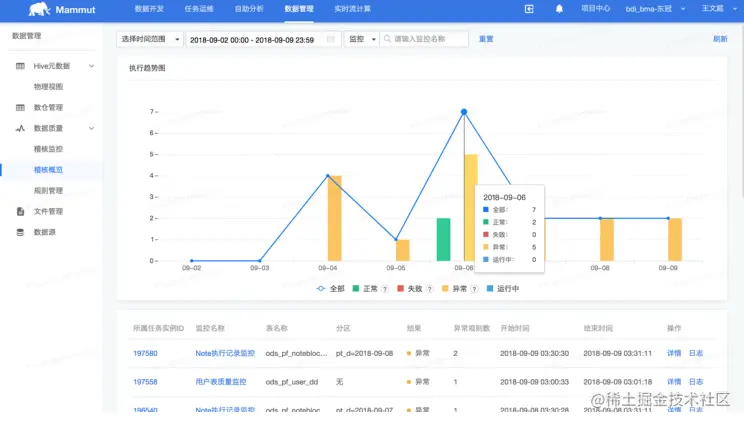The height and width of the screenshot is (422, 744).
Task: Click 日志 for row 197580
Action: pyautogui.click(x=696, y=353)
